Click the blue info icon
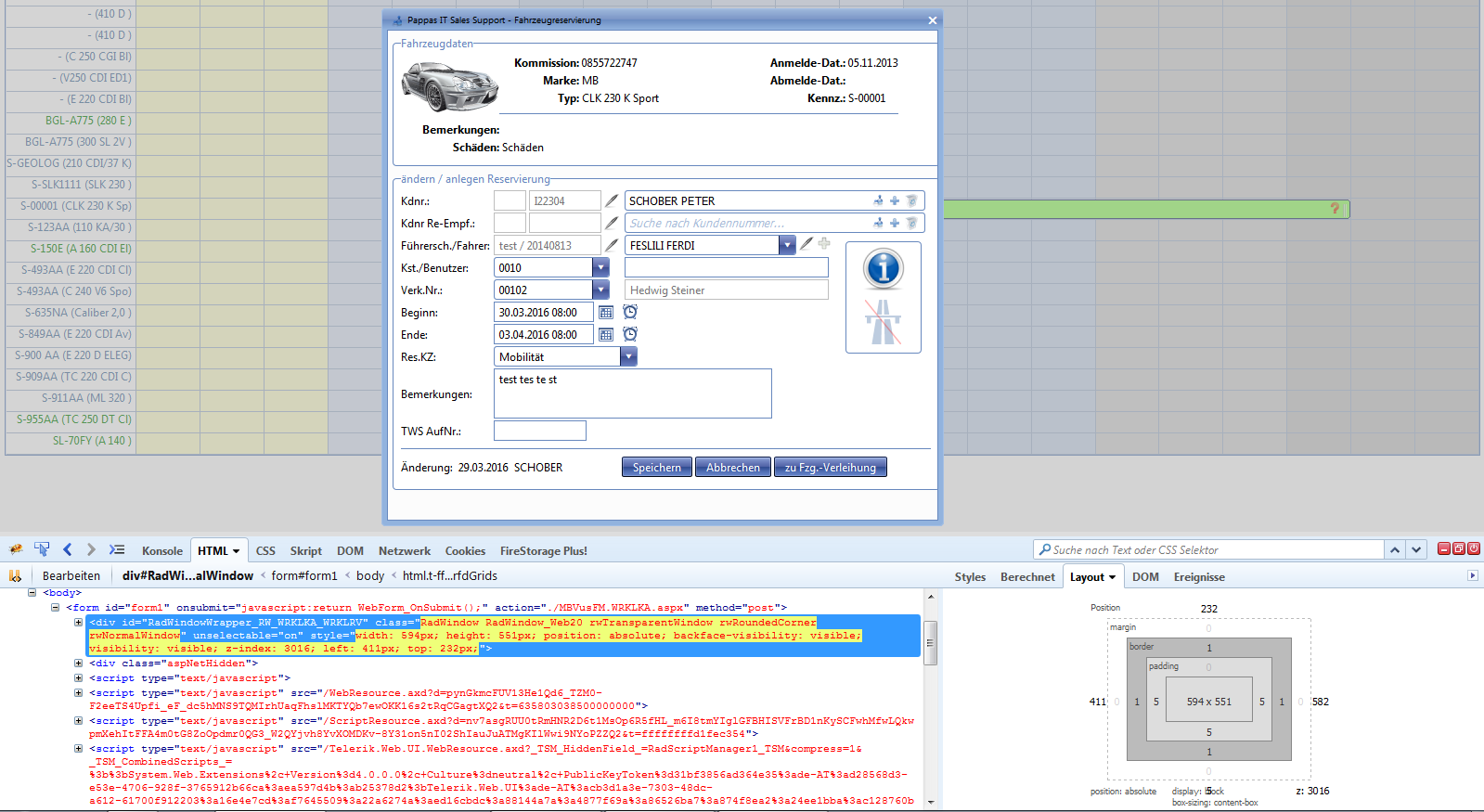 [x=884, y=269]
